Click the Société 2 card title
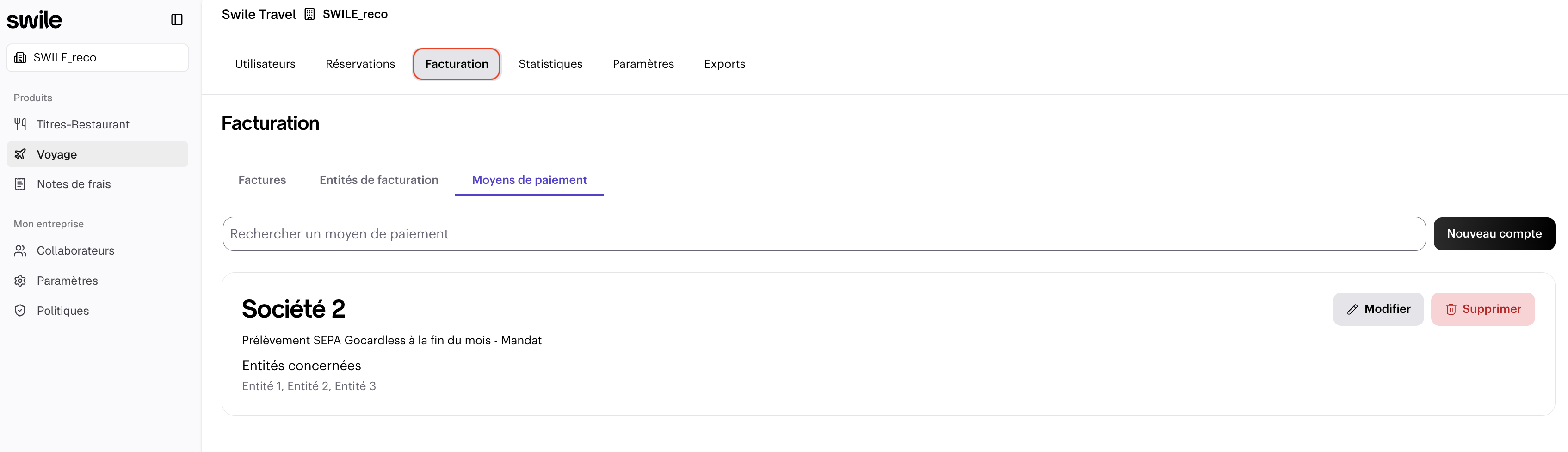The image size is (1568, 452). pyautogui.click(x=293, y=309)
